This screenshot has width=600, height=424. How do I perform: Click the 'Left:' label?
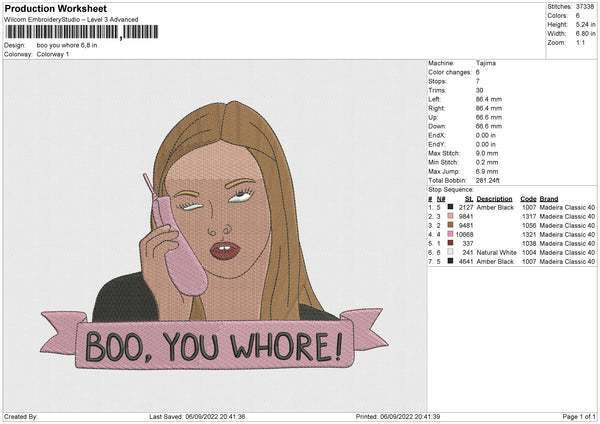click(434, 99)
